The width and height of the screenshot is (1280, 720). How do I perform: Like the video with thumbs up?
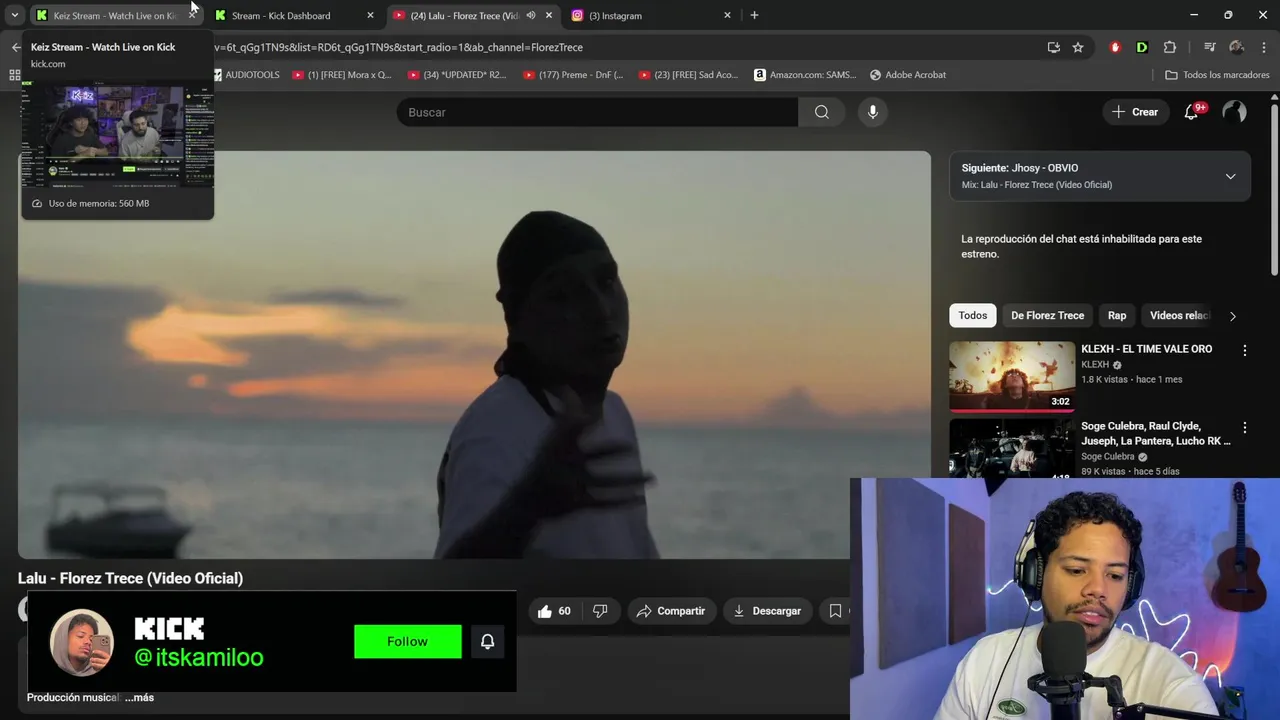pos(554,611)
